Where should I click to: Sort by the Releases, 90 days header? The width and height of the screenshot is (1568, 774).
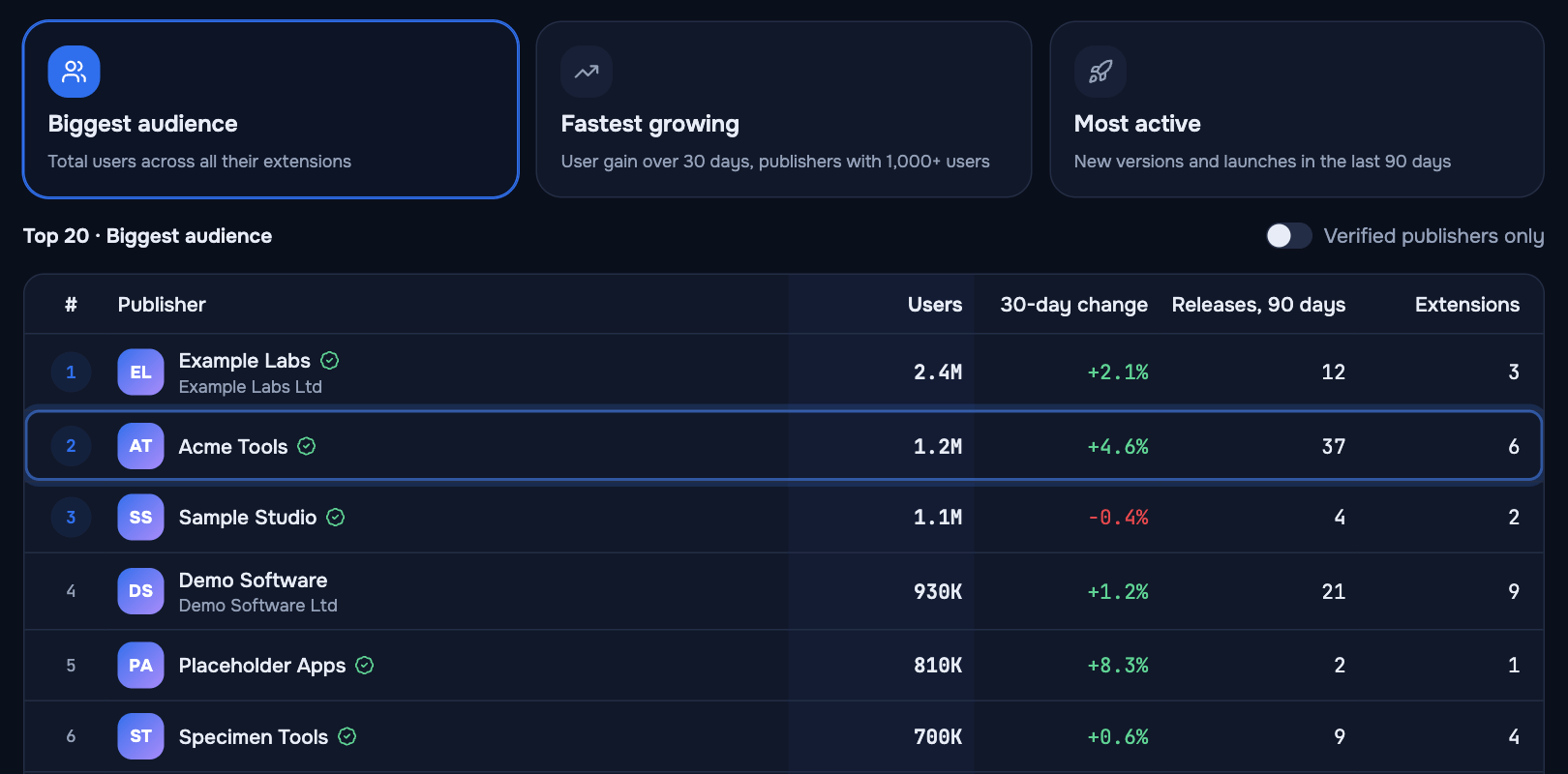1258,305
